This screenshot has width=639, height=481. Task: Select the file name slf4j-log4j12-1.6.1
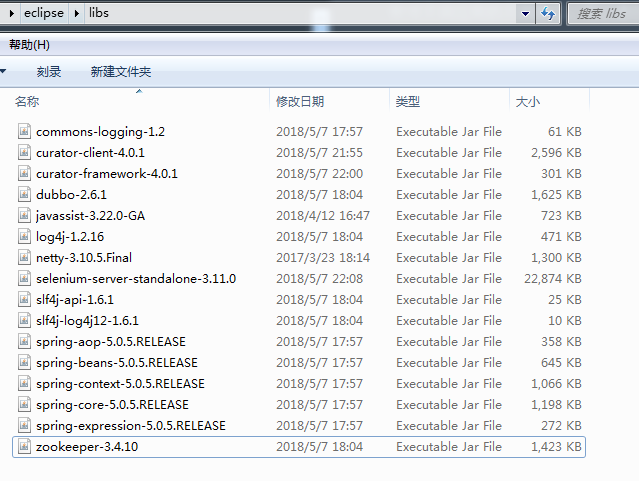click(x=87, y=321)
